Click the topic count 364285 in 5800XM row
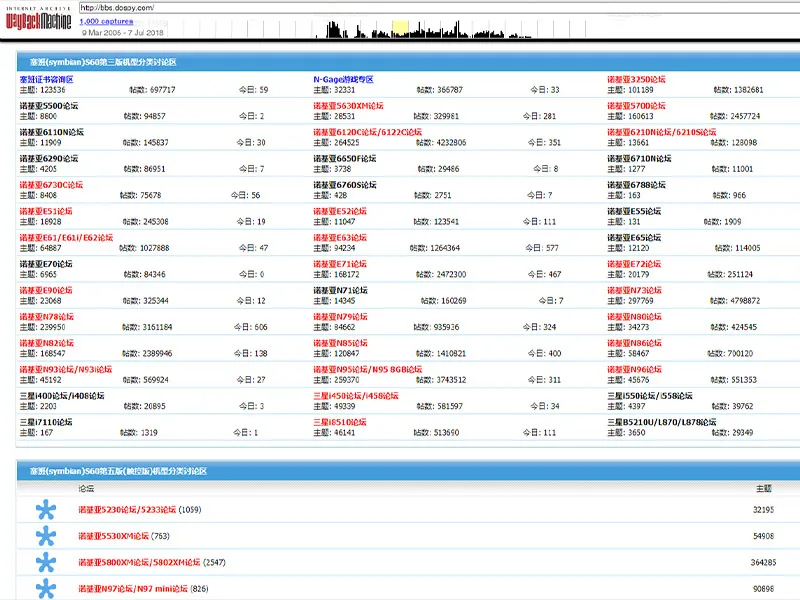800x600 pixels. tap(763, 562)
